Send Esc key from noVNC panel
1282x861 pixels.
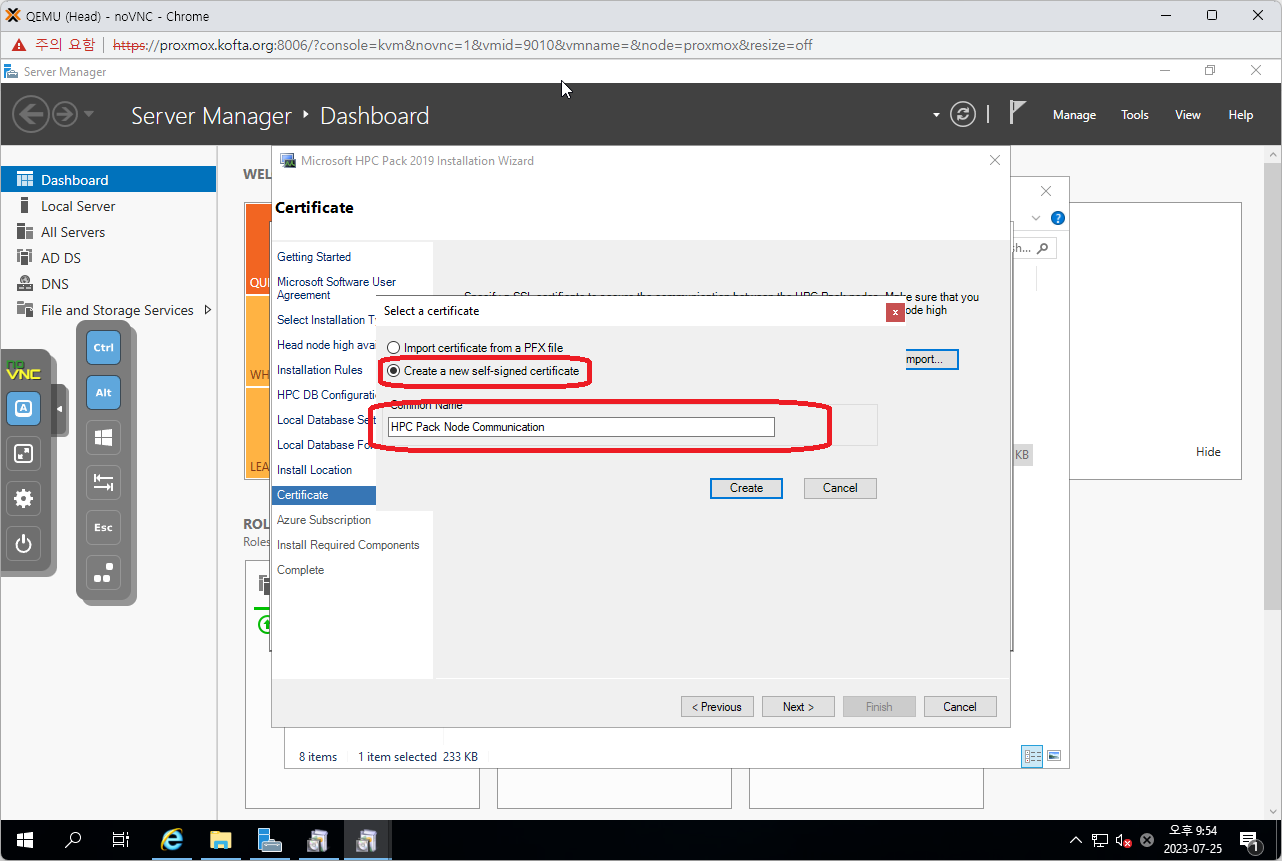click(103, 527)
